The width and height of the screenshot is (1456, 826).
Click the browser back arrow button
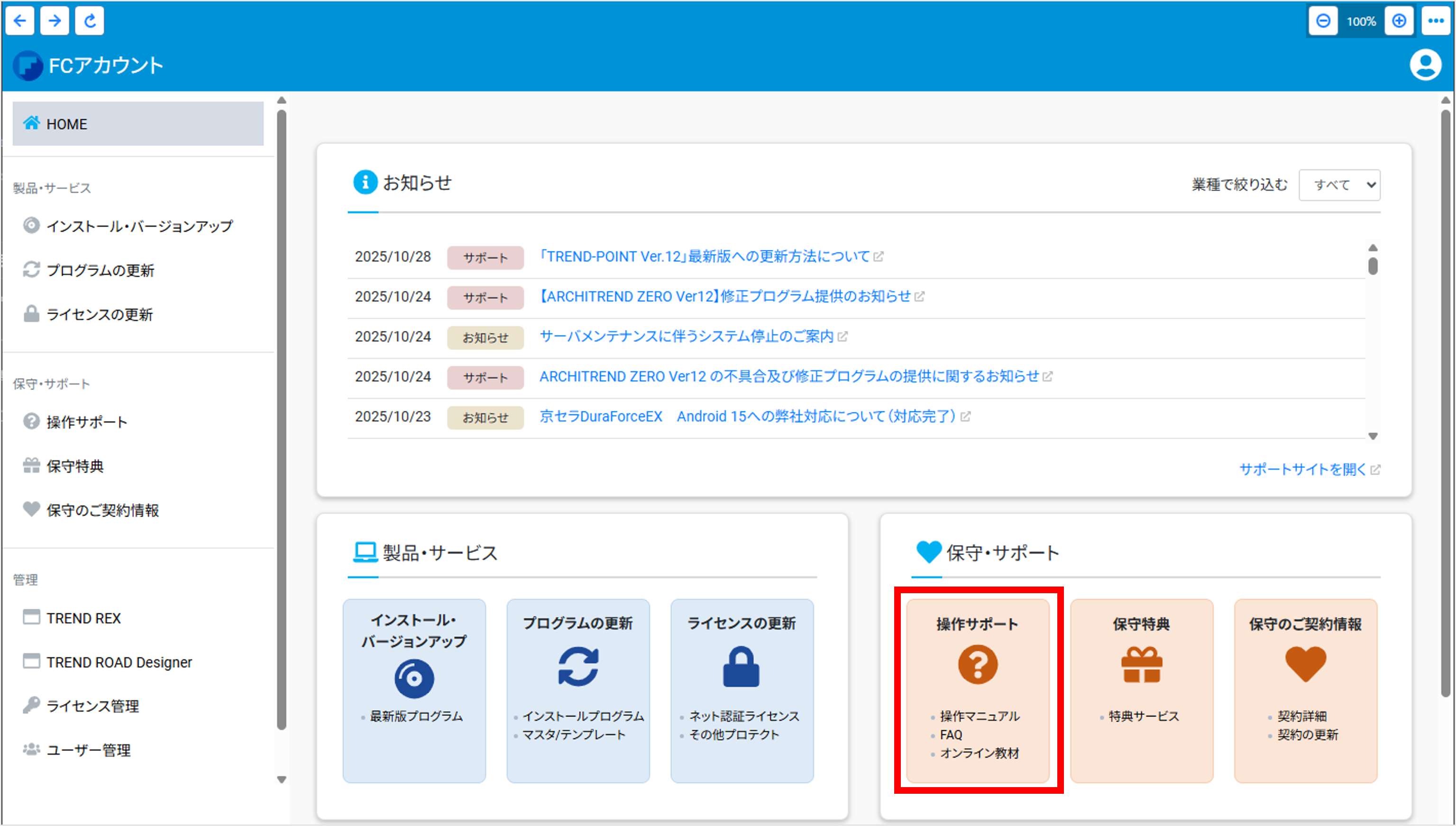[20, 21]
